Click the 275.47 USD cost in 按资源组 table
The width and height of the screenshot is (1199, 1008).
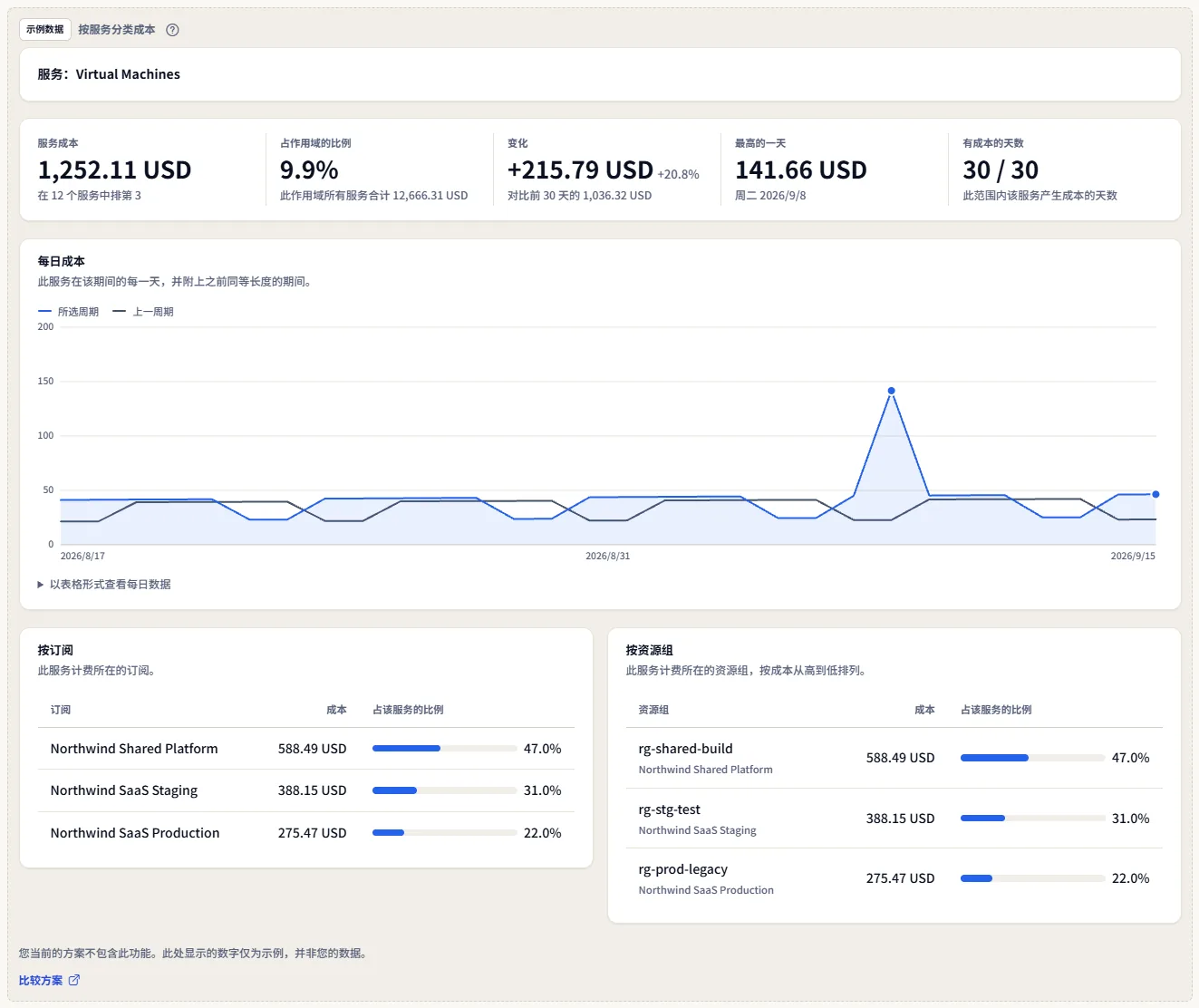point(900,878)
